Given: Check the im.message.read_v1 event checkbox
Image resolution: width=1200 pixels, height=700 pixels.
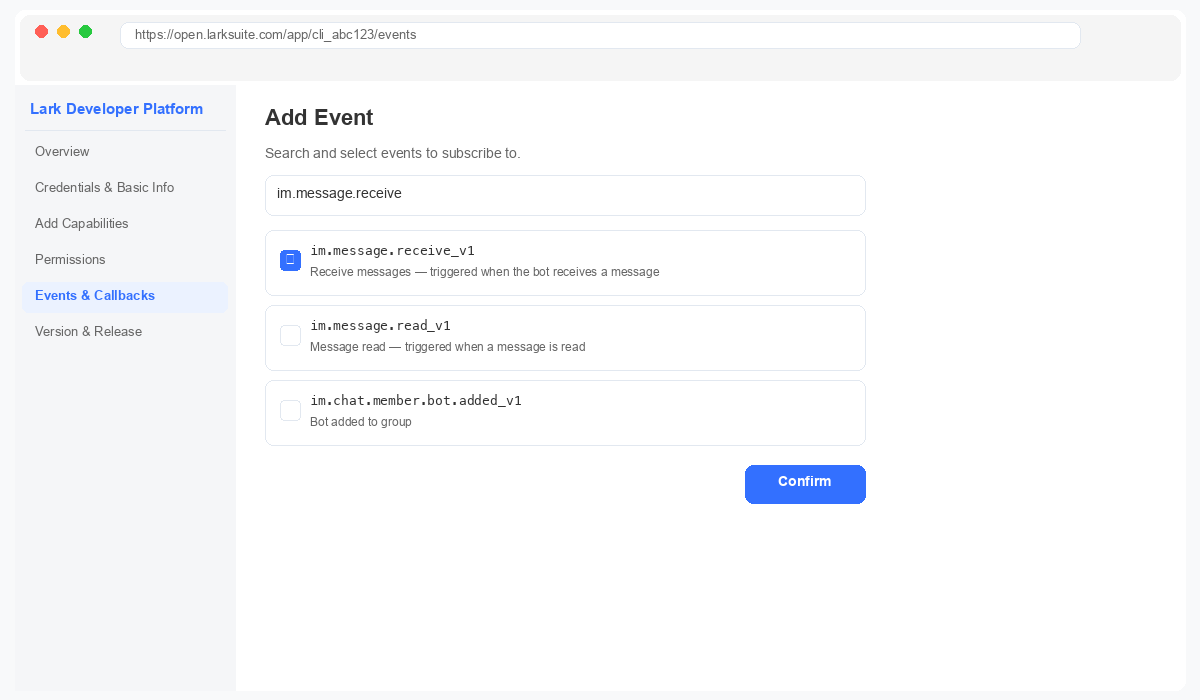Looking at the screenshot, I should [x=290, y=335].
